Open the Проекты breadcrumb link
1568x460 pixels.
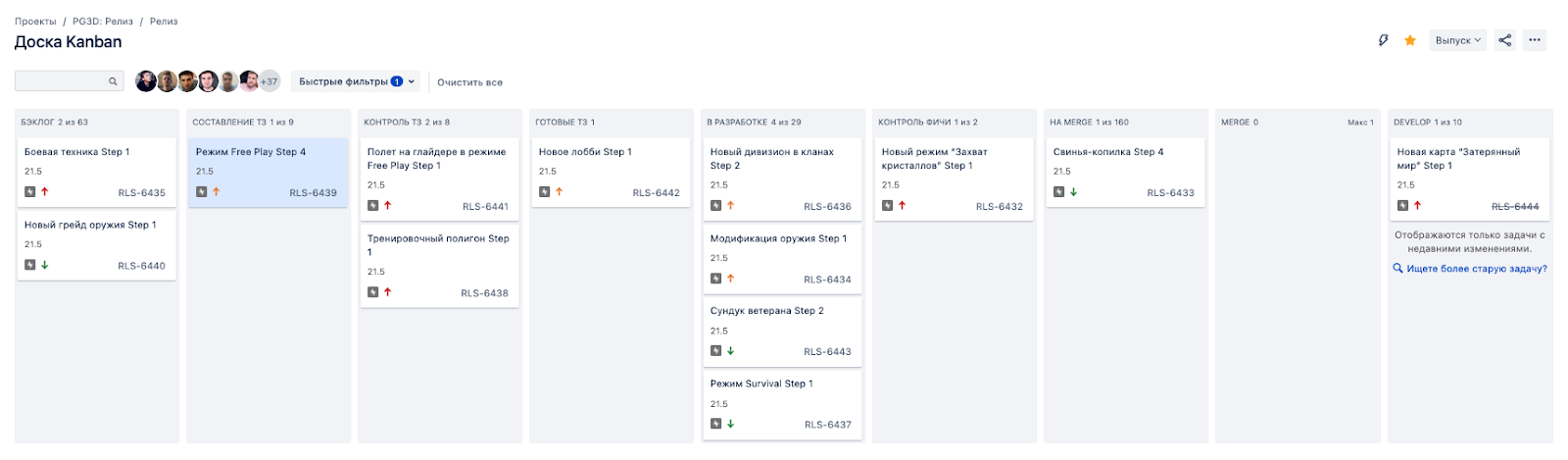35,21
